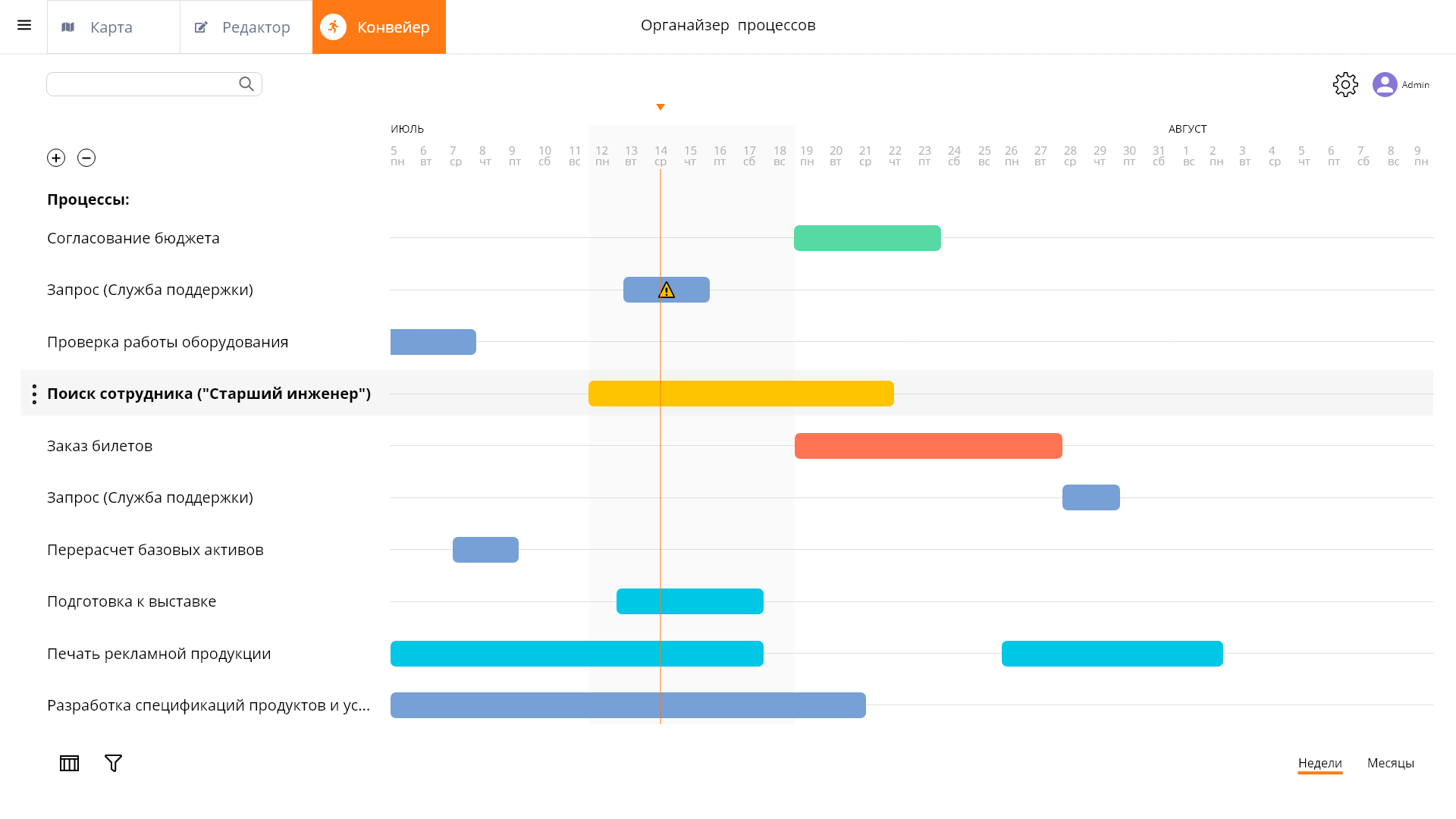Zoom out timeline with minus icon
1456x819 pixels.
pos(86,158)
